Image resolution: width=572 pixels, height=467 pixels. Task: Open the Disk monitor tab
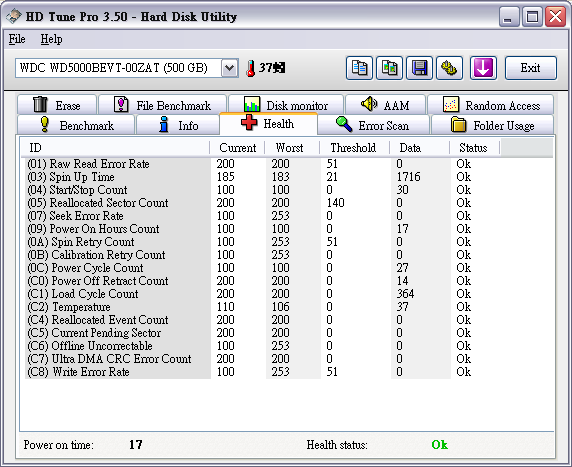(286, 105)
